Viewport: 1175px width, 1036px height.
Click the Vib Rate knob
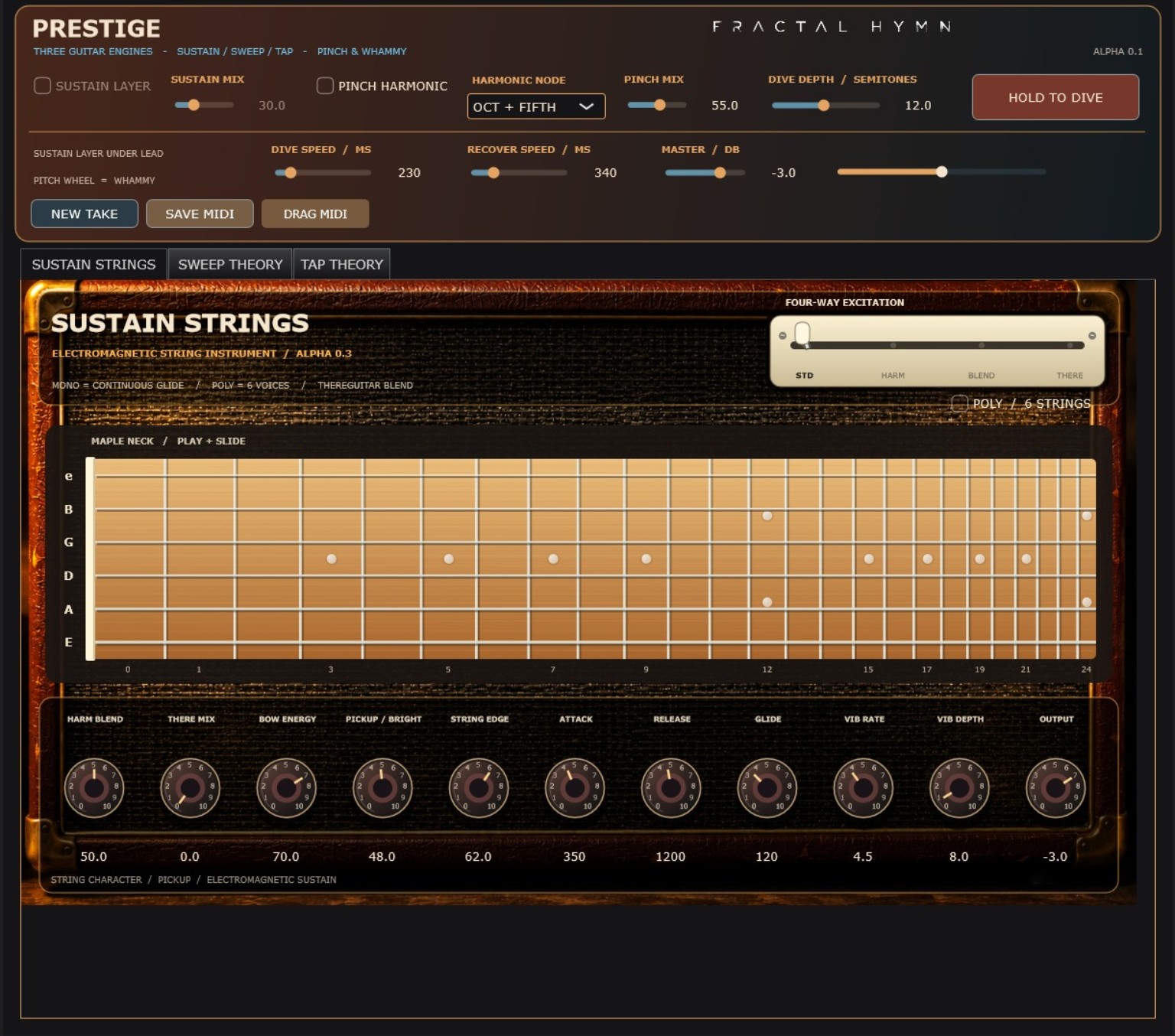(x=863, y=787)
